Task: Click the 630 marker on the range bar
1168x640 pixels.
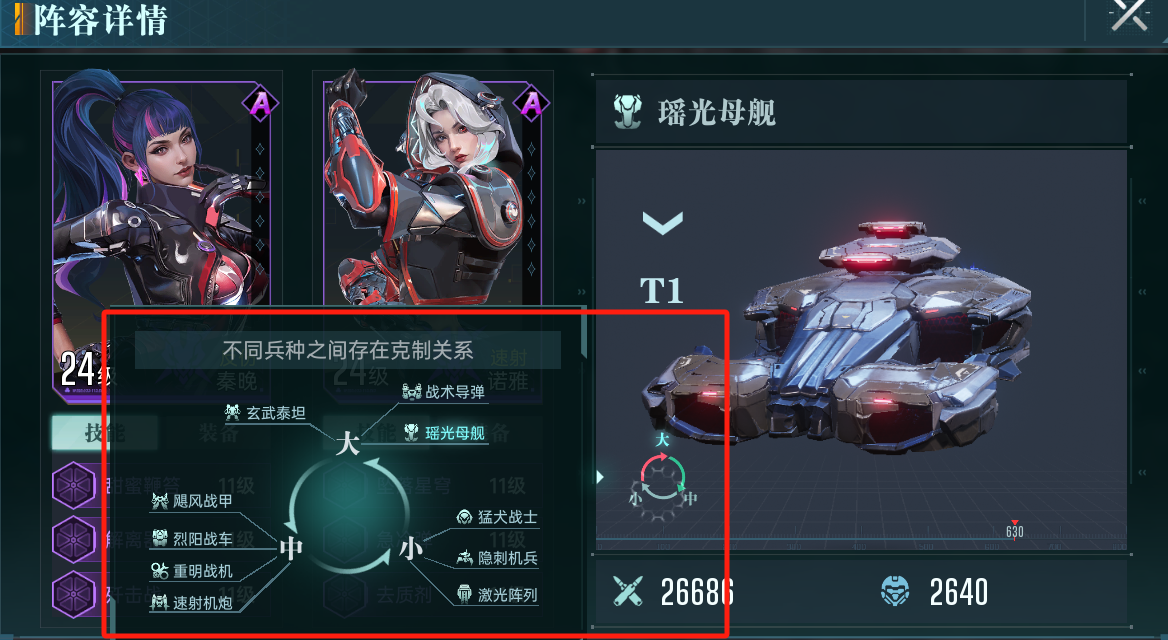Action: click(x=1015, y=530)
